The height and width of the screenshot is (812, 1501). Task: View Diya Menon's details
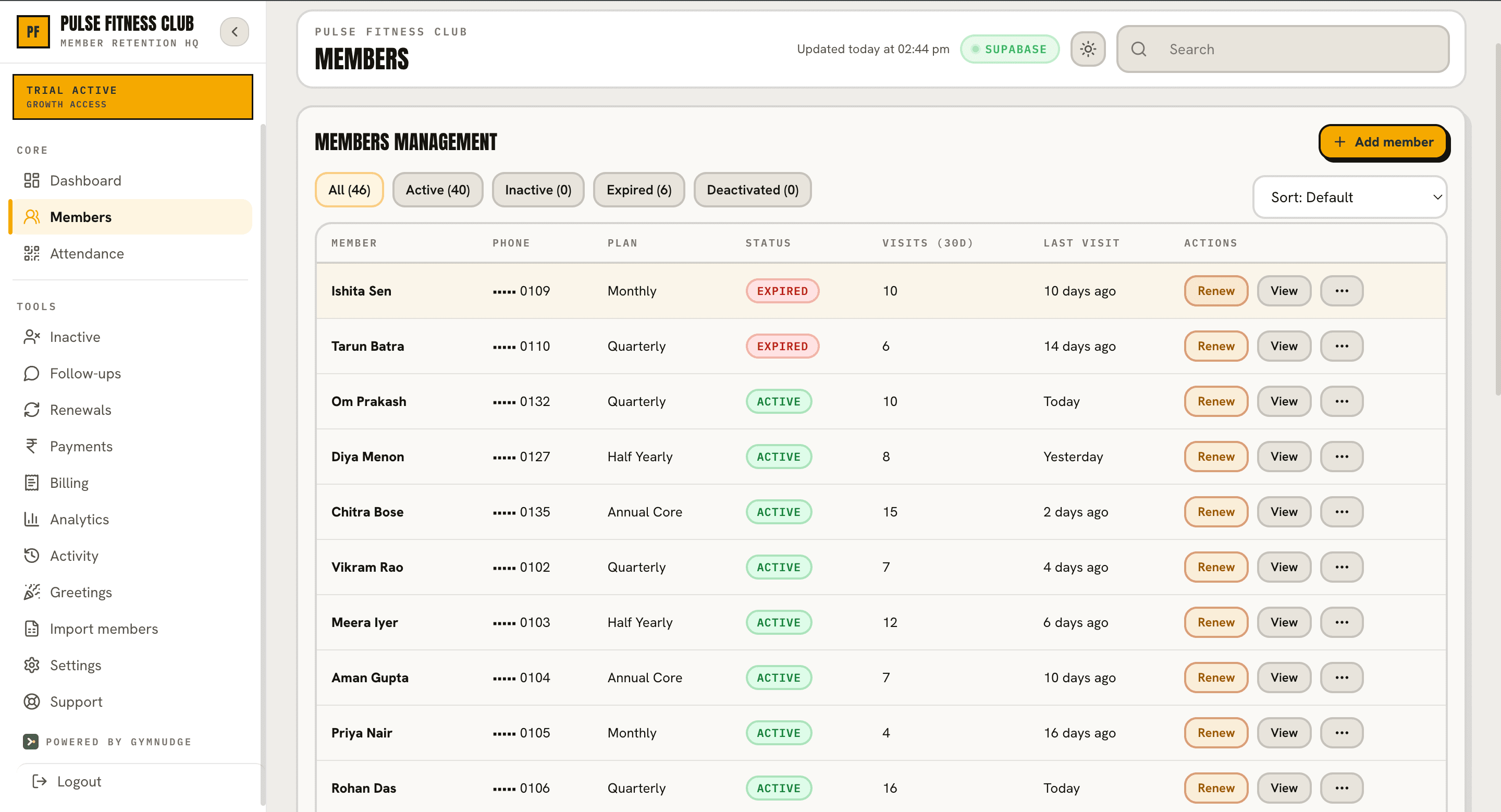[1284, 457]
